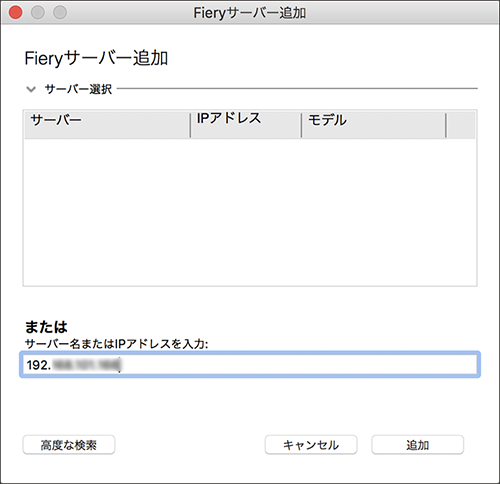Click the または label
Viewport: 500px width, 484px height.
46,327
